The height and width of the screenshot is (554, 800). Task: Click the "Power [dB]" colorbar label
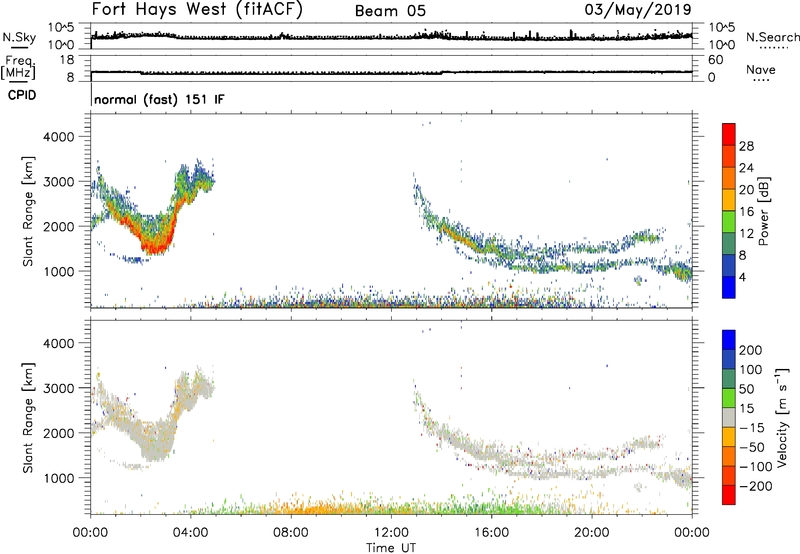(x=763, y=211)
